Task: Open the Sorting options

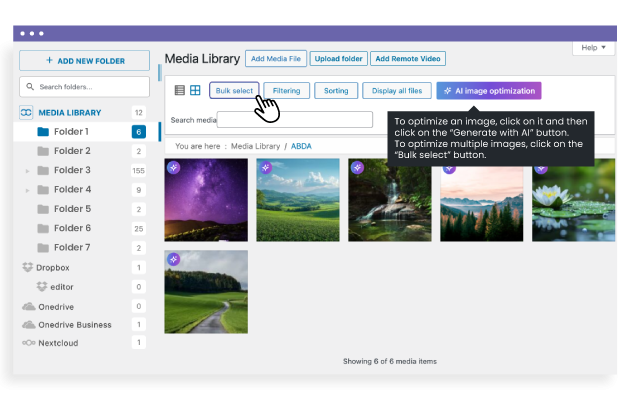Action: click(336, 91)
